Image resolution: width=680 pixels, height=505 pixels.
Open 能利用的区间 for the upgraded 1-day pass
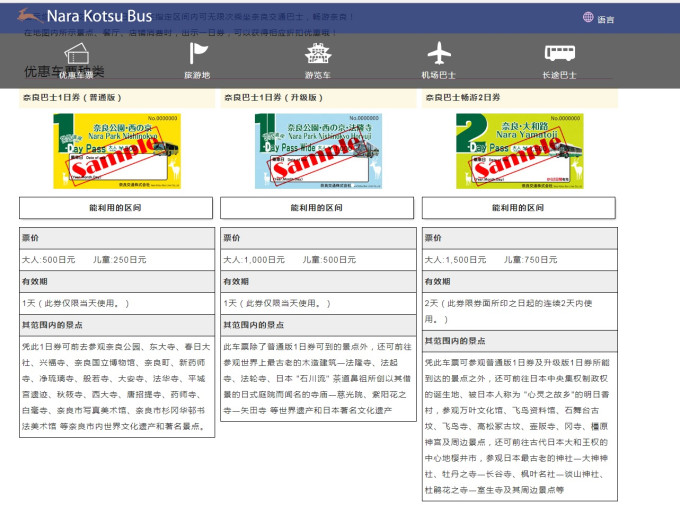[317, 208]
